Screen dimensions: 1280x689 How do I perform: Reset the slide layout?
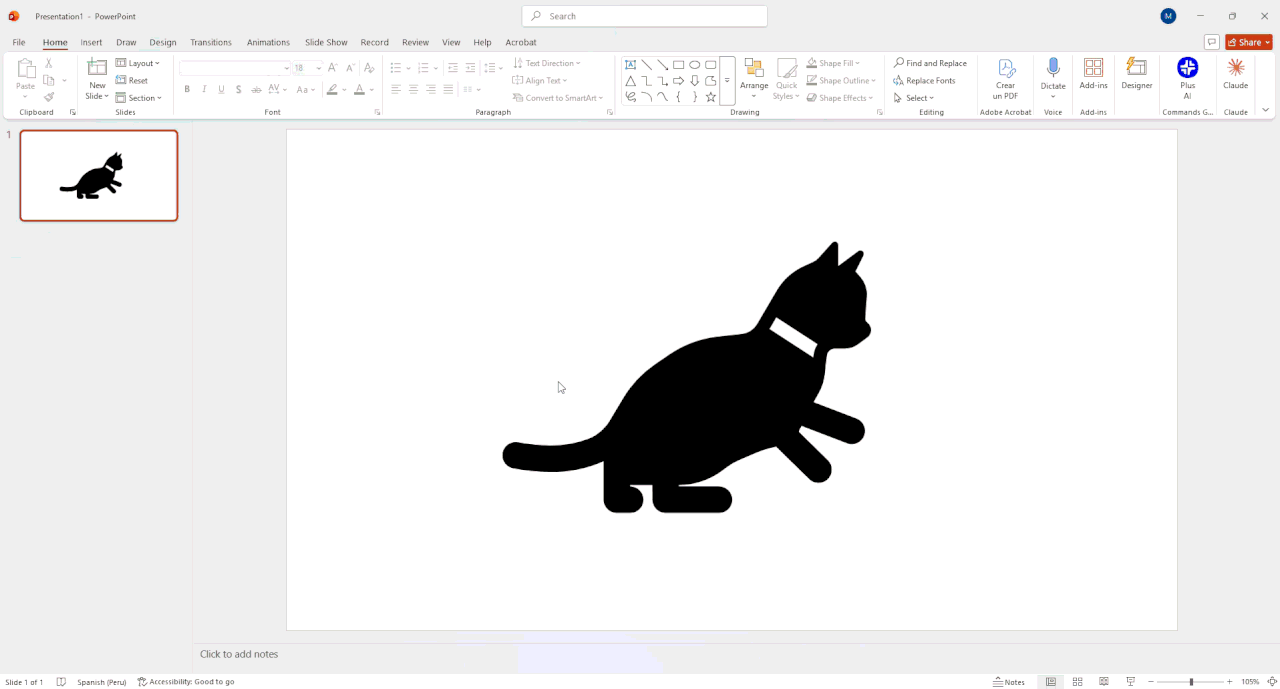(x=132, y=80)
